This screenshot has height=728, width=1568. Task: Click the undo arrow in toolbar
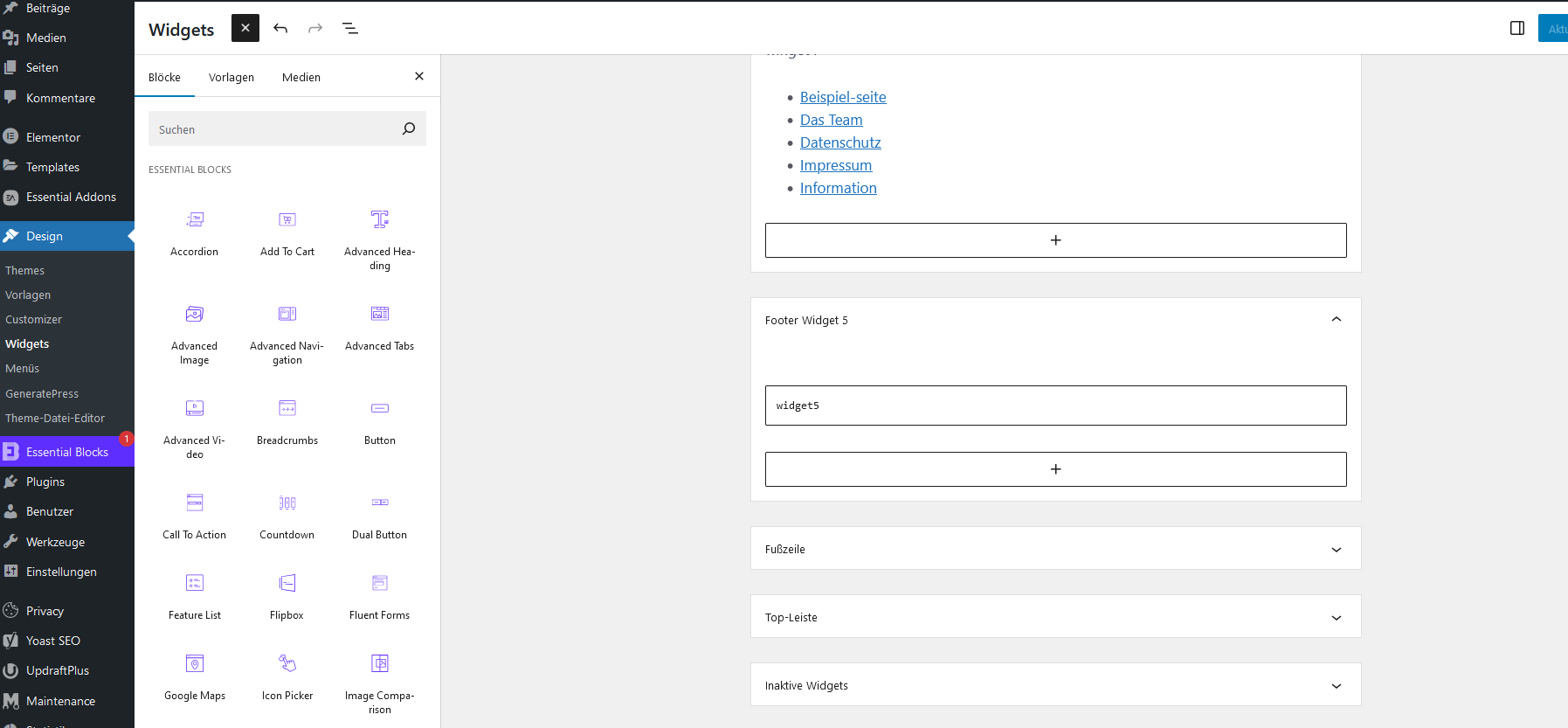tap(280, 29)
